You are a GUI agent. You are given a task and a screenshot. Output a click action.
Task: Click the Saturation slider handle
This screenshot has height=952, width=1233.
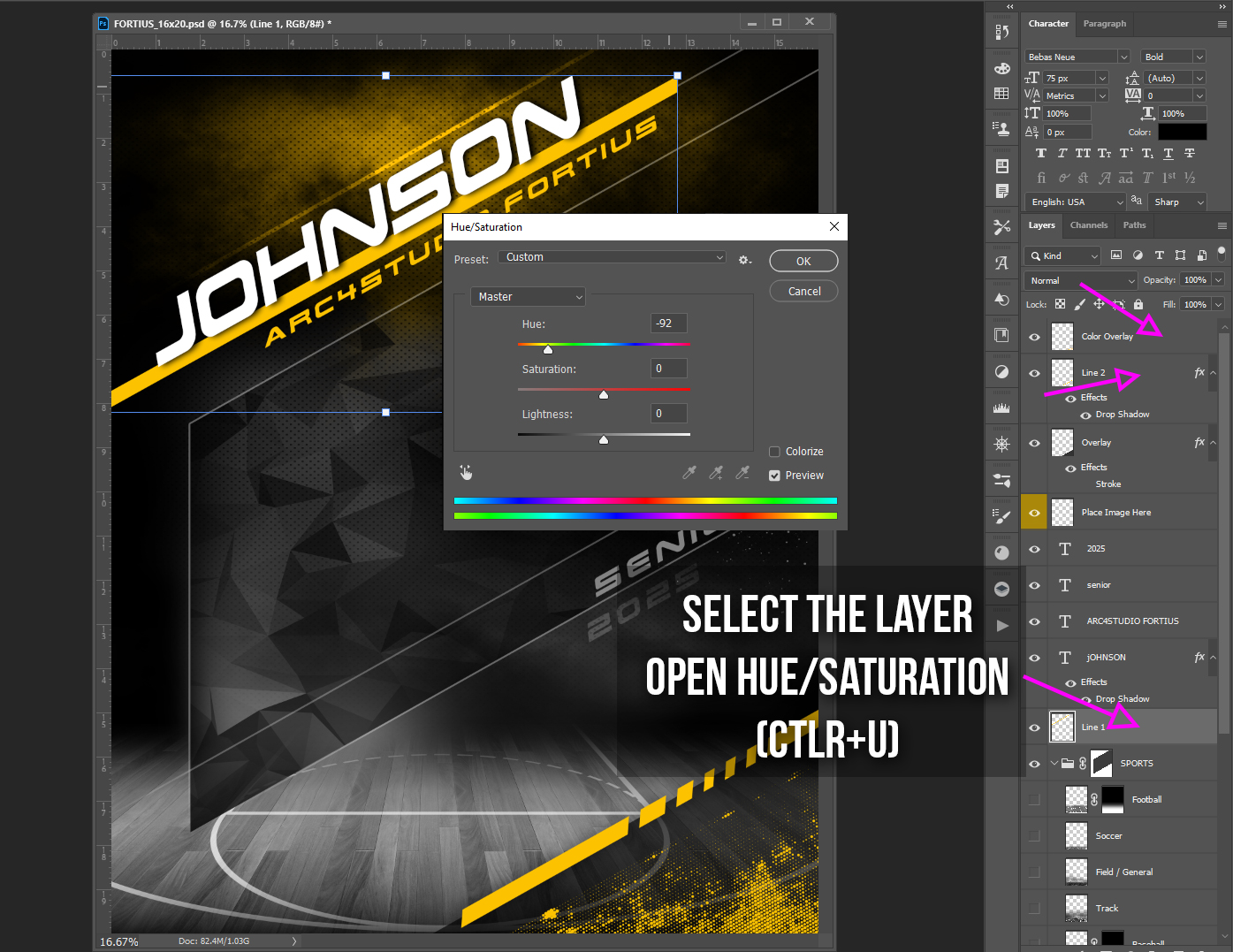click(x=604, y=394)
